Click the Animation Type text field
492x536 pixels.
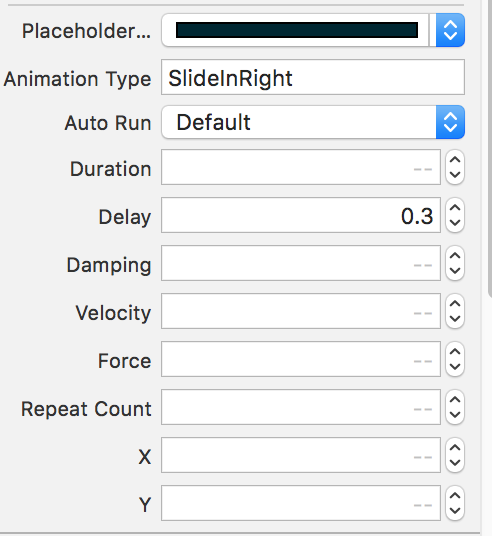point(313,77)
